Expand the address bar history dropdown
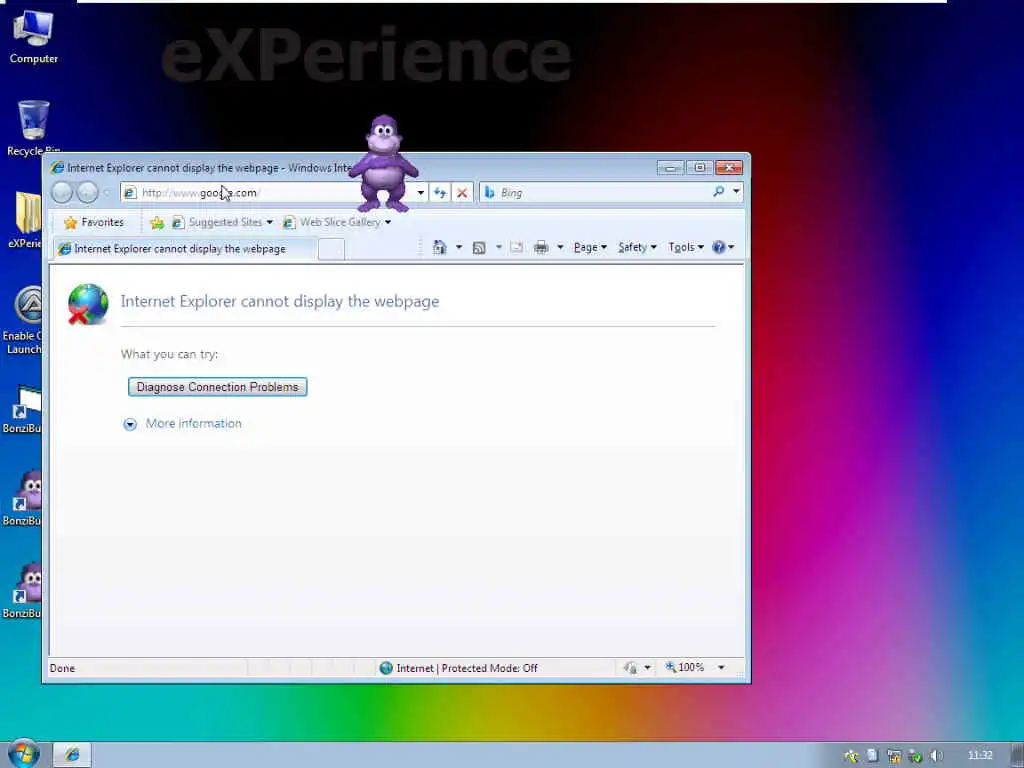1024x768 pixels. [x=421, y=193]
